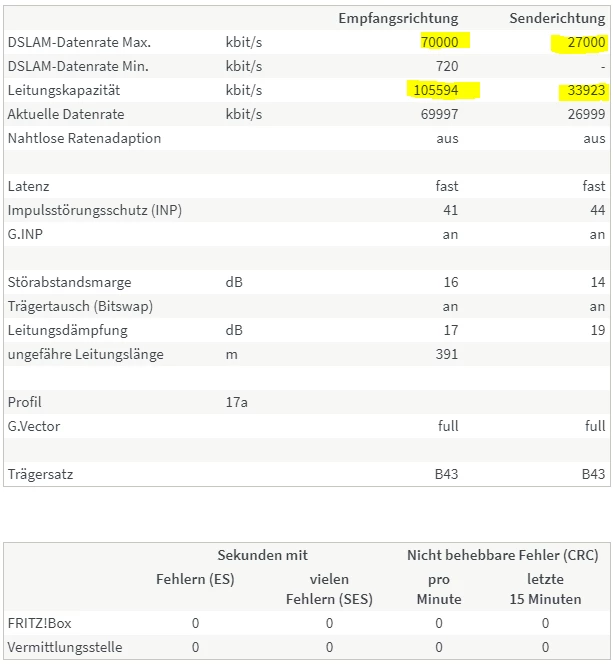
Task: Click the Empfangsrichtung column header
Action: click(x=398, y=18)
